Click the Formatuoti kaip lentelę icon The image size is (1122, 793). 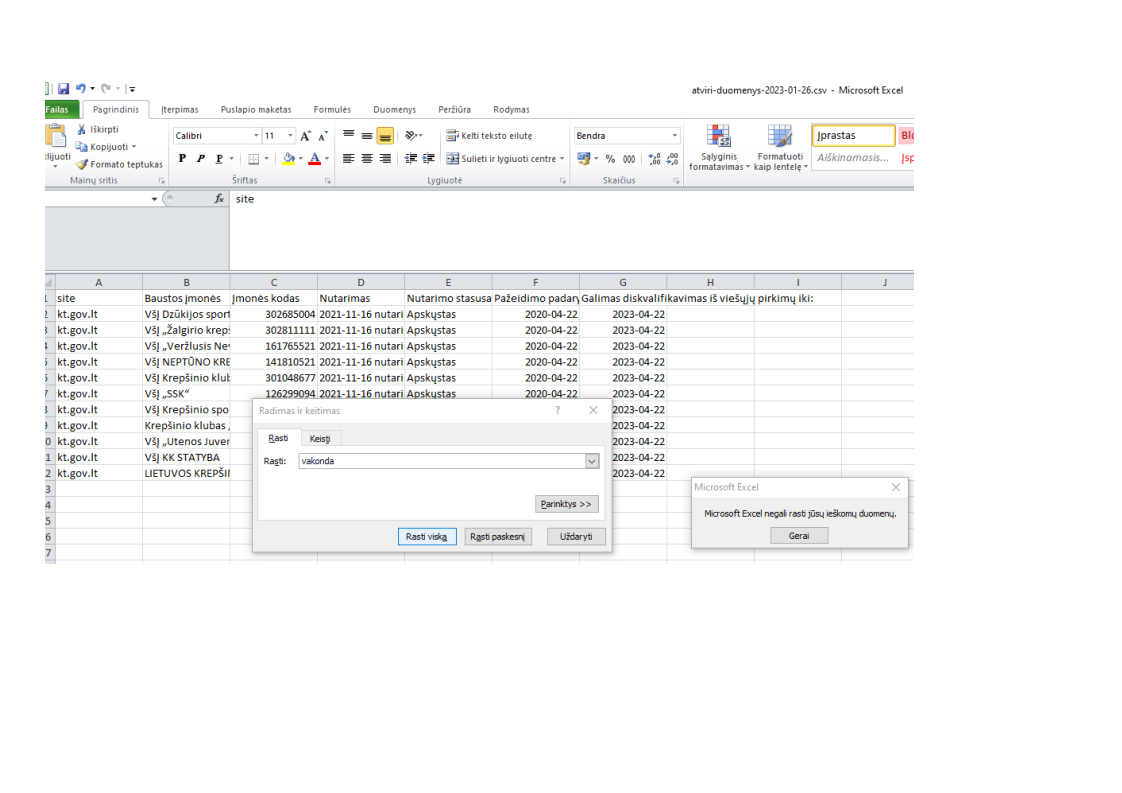point(779,148)
